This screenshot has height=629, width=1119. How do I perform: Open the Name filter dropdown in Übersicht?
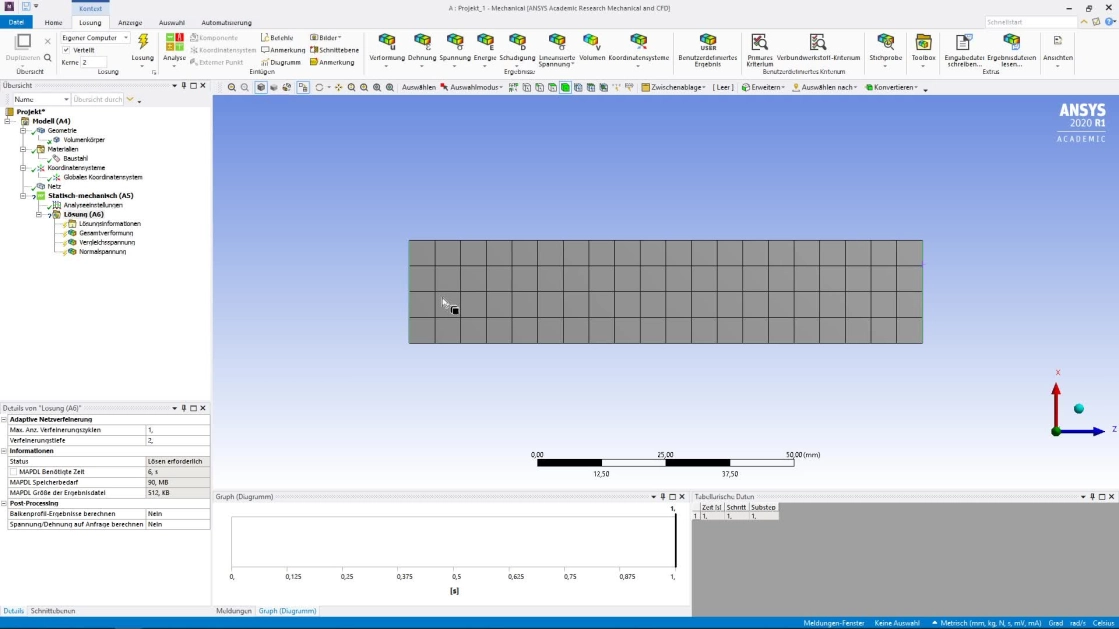(41, 99)
